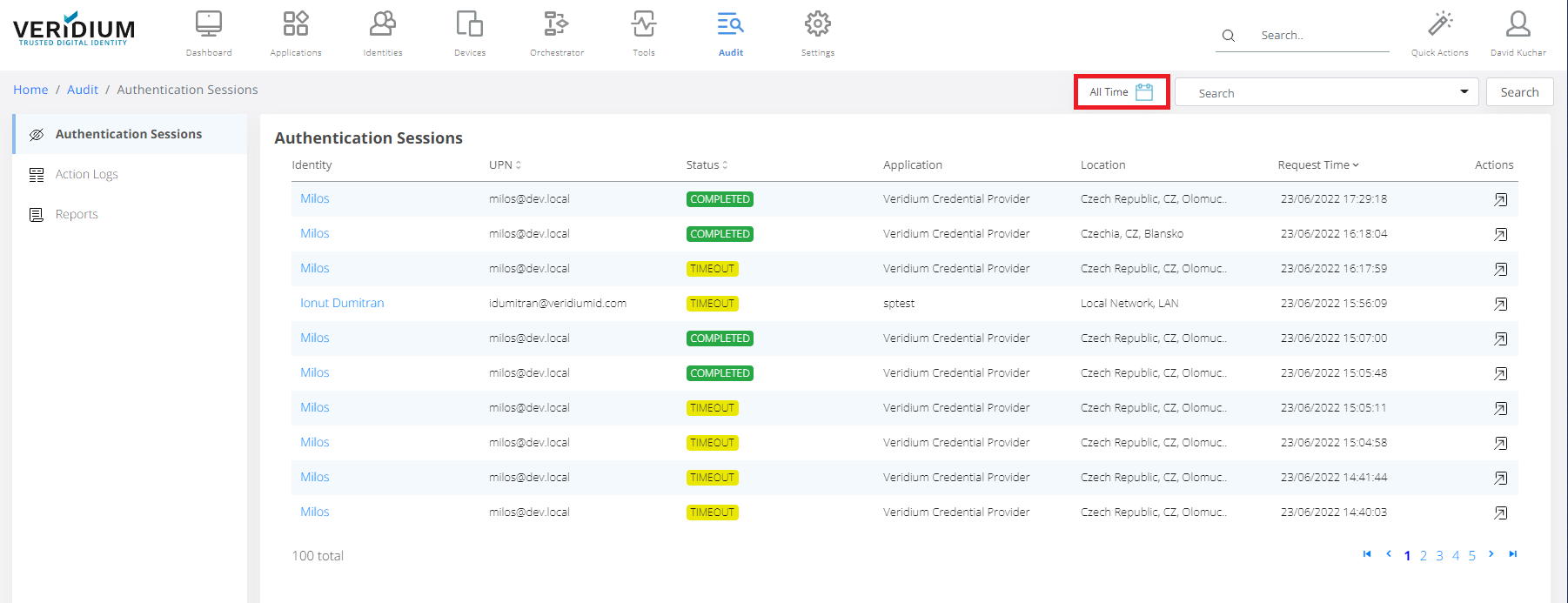Open the Dashboard icon in top navigation
1568x603 pixels.
209,24
